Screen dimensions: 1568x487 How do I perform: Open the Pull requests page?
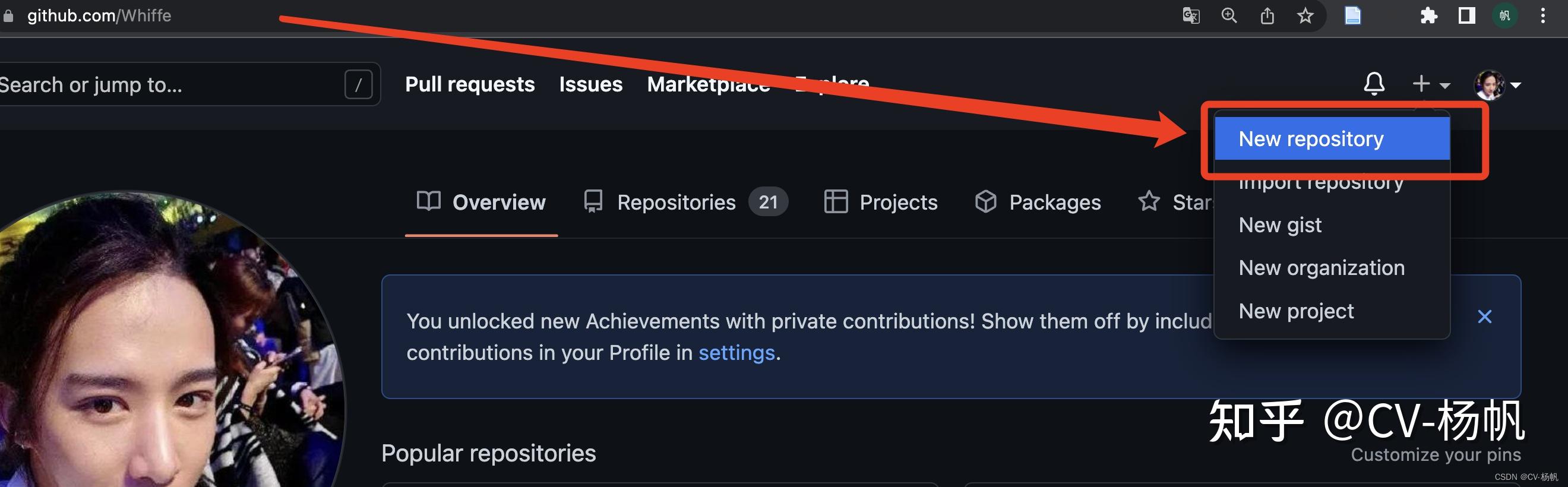(470, 84)
